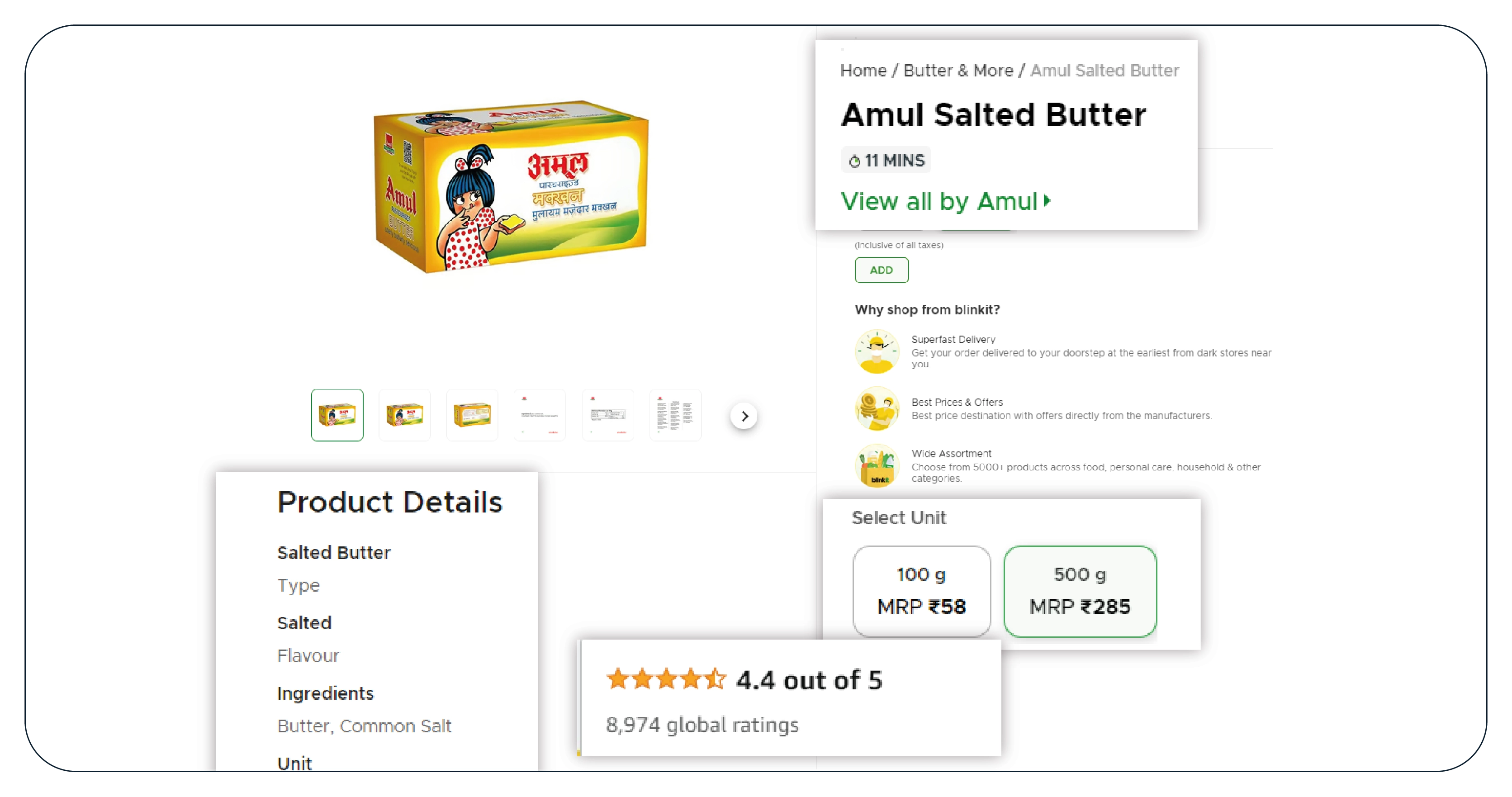
Task: Add the butter to cart with ADD
Action: click(882, 270)
